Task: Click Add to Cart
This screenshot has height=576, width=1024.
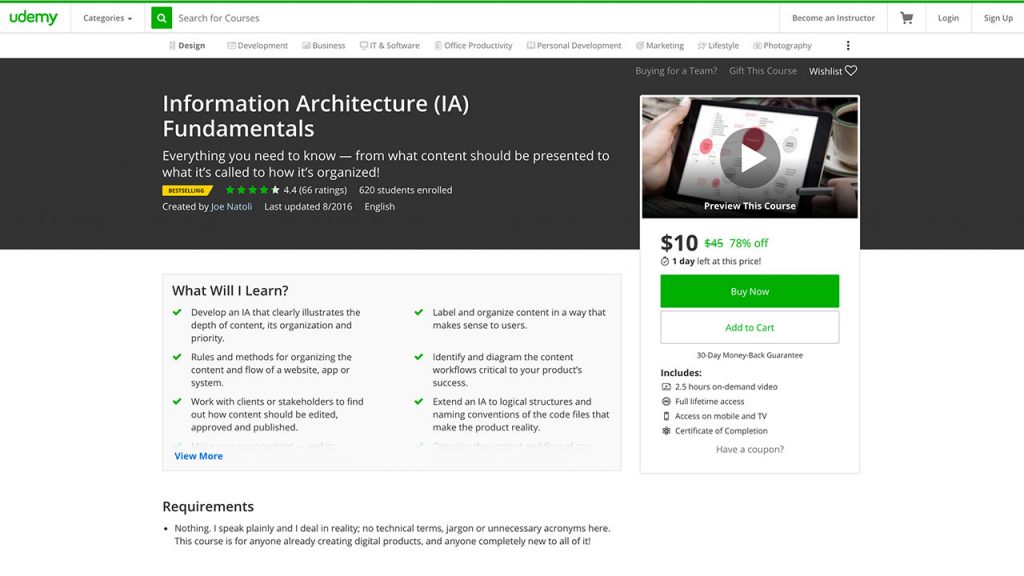Action: [748, 326]
